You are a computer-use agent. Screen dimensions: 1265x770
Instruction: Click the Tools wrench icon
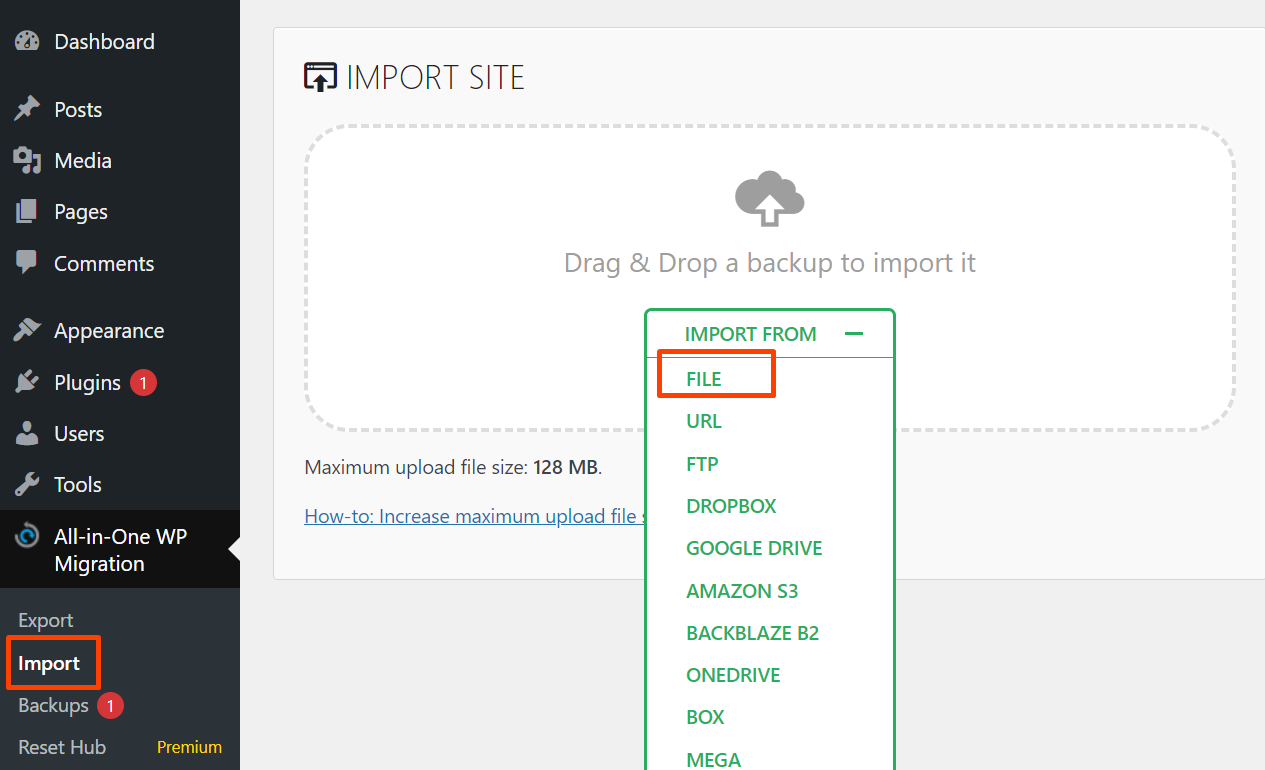pos(27,484)
